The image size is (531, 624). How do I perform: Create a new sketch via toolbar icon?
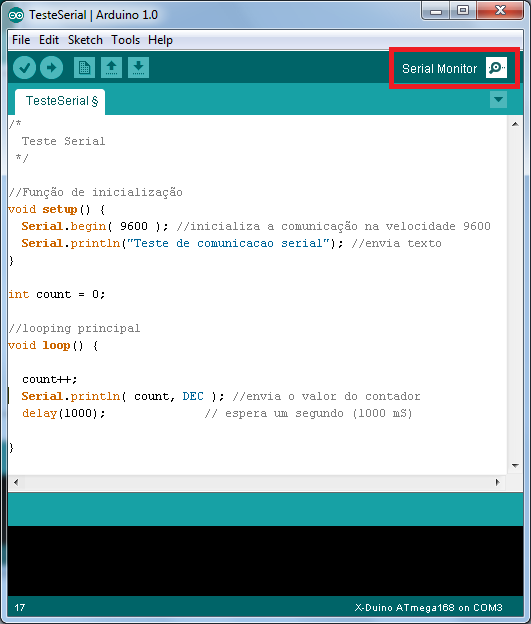click(84, 68)
